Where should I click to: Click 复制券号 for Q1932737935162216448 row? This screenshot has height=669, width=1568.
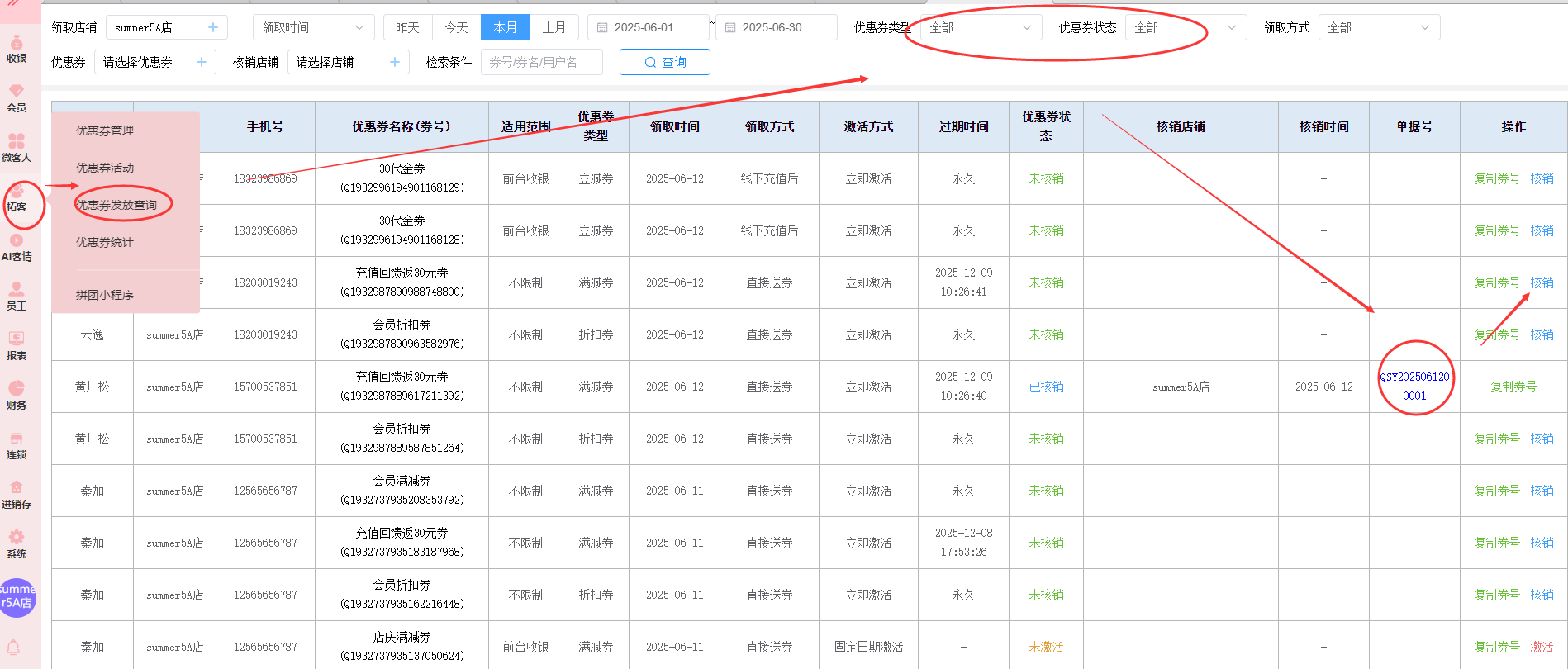point(1497,595)
